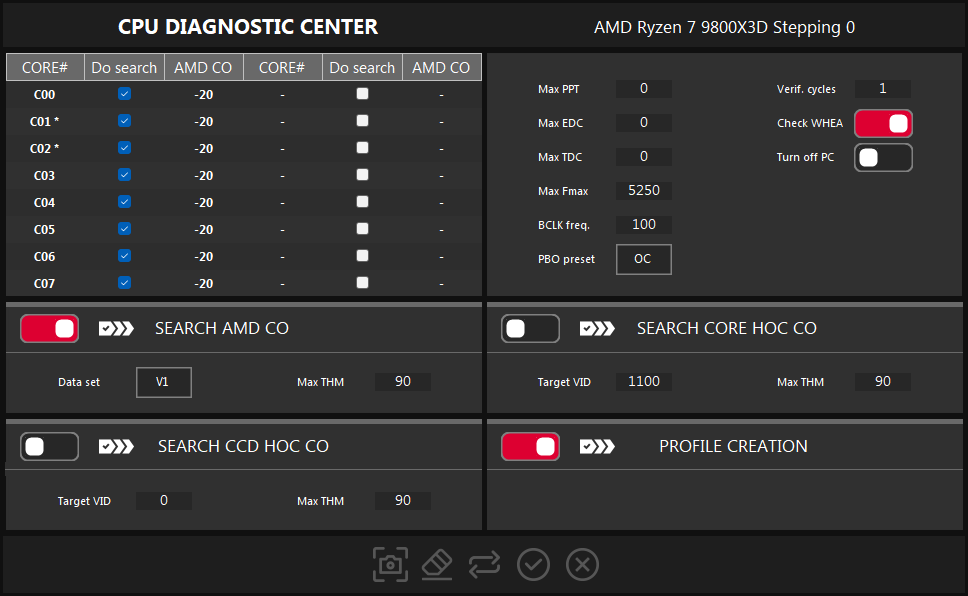This screenshot has width=968, height=596.
Task: Click the eraser clear icon
Action: [437, 565]
